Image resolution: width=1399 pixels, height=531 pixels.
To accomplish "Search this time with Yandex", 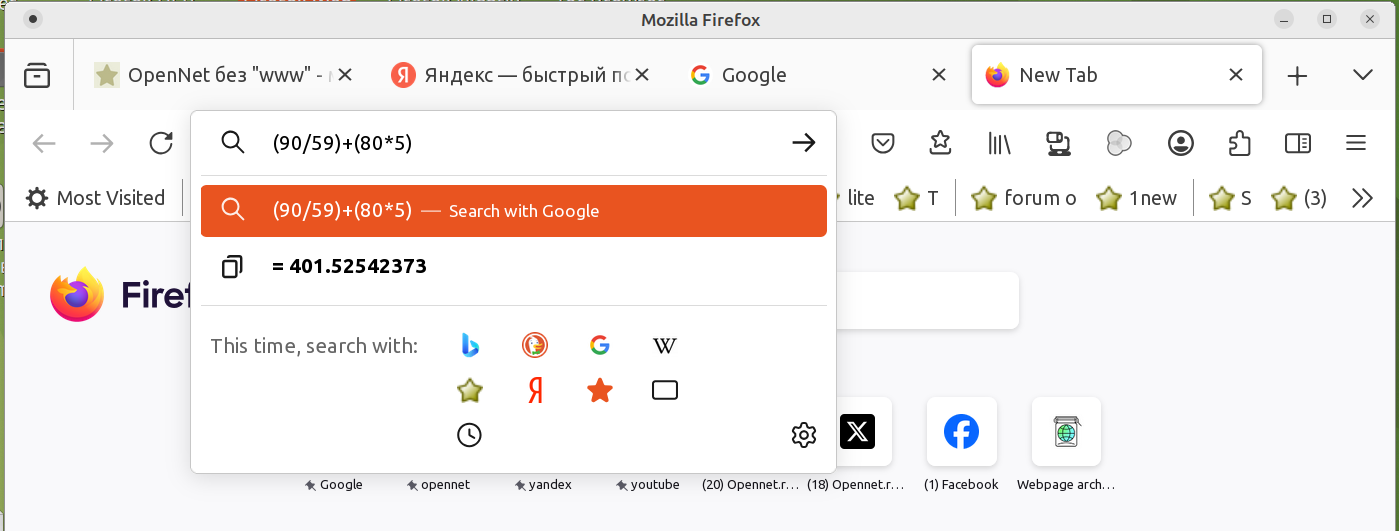I will 535,390.
